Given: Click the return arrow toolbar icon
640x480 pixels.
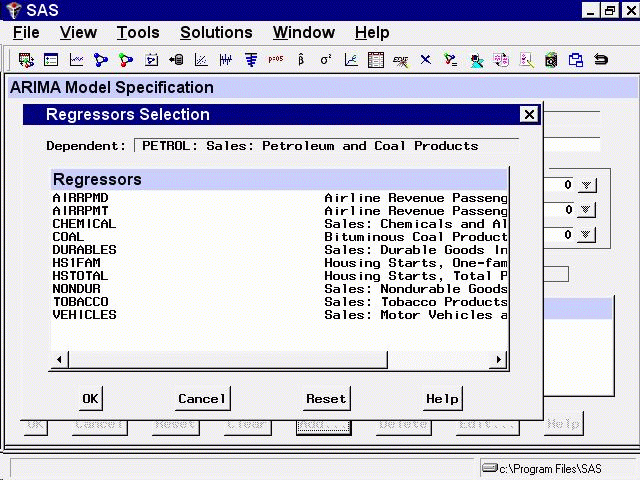Looking at the screenshot, I should [601, 60].
